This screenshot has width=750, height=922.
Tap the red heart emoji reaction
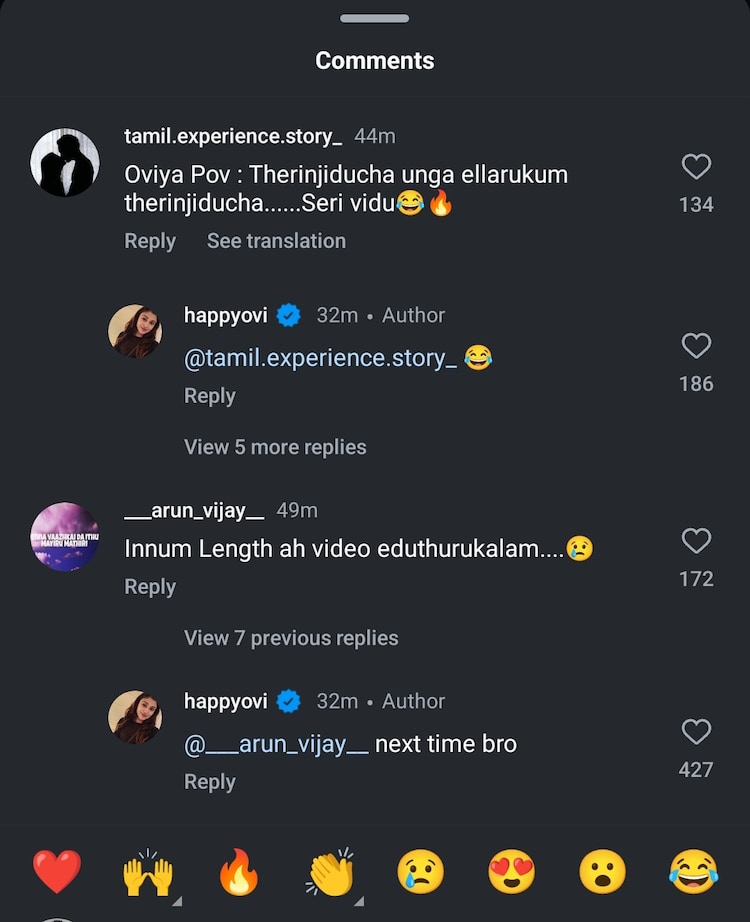point(56,872)
